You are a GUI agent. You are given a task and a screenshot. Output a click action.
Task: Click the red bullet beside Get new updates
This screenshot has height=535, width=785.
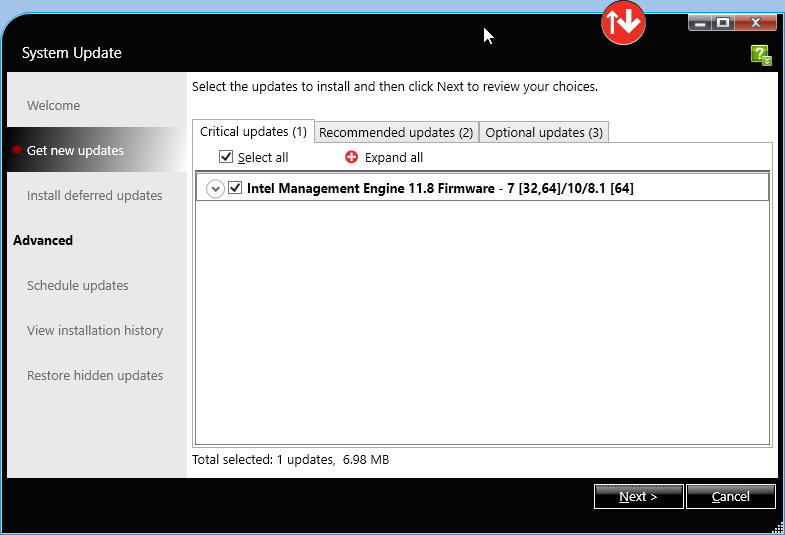click(x=17, y=151)
